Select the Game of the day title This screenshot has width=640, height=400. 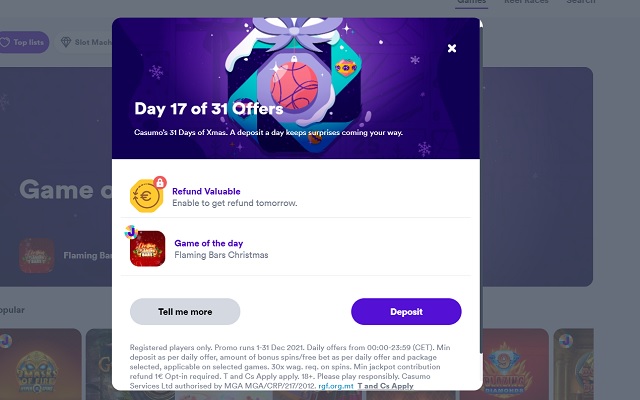click(x=209, y=243)
